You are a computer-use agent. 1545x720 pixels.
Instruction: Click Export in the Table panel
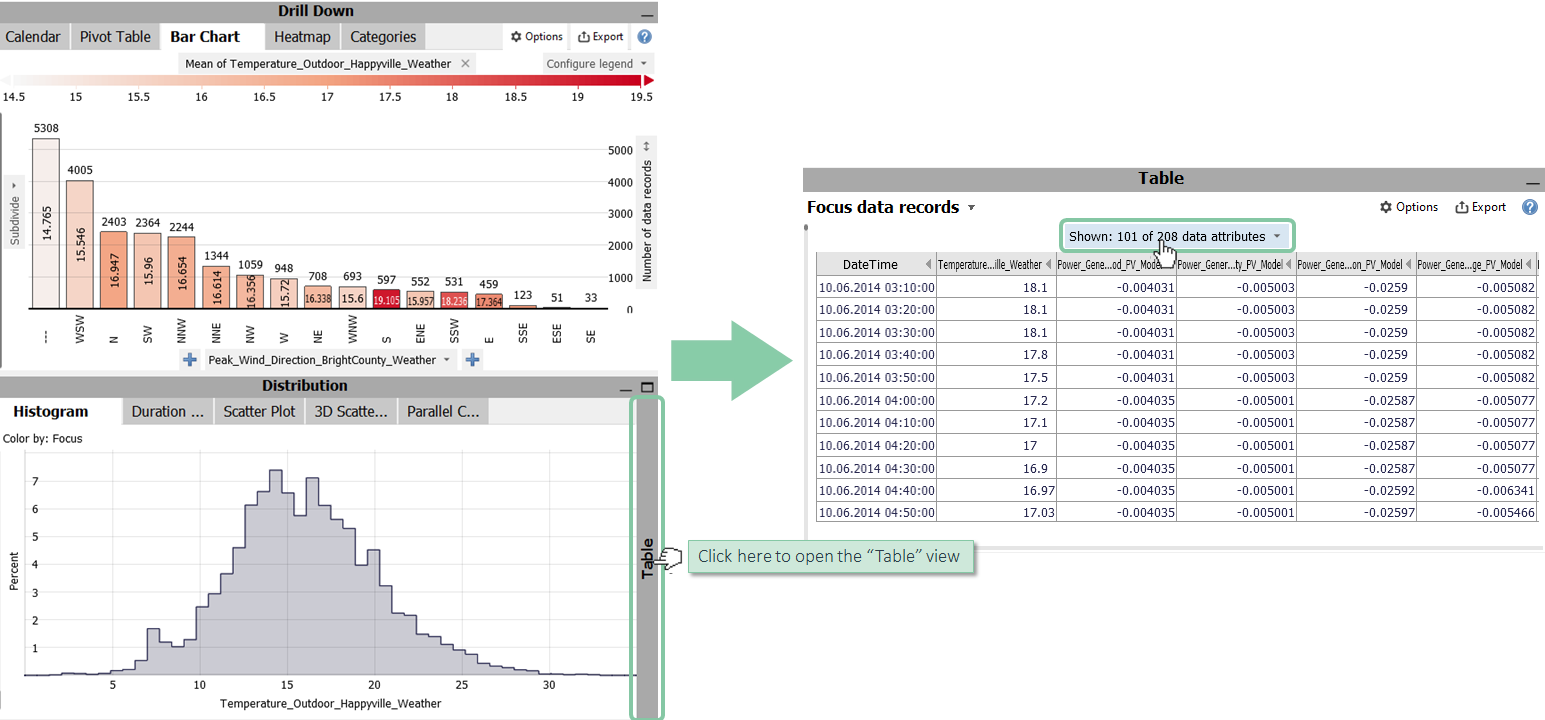(1481, 207)
